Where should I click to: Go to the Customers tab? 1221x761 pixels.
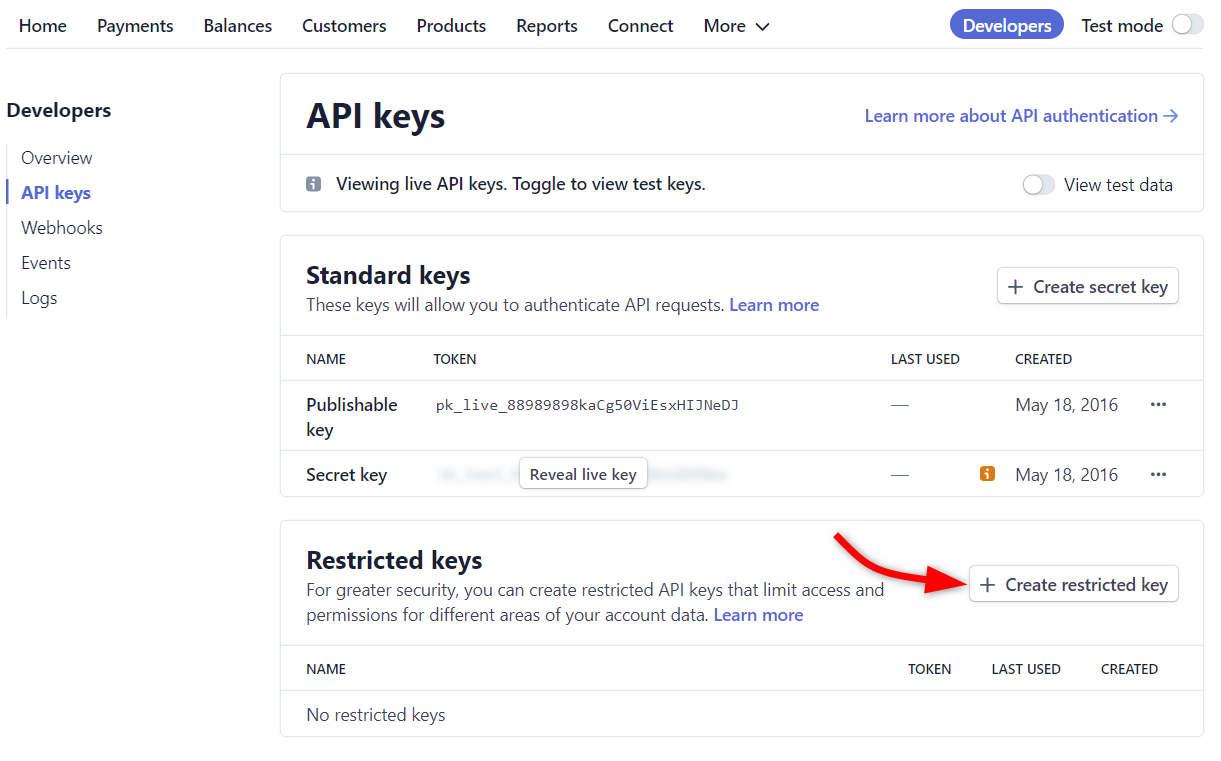(x=344, y=26)
